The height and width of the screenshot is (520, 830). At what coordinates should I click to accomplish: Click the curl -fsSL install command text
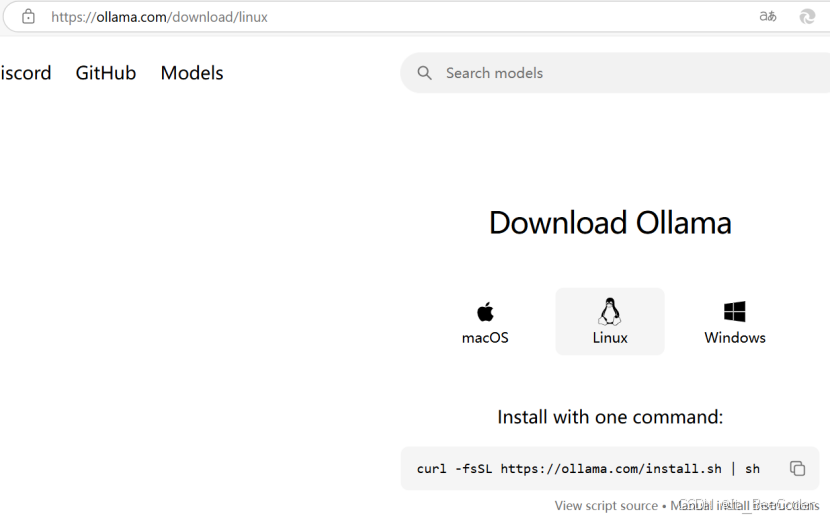588,469
